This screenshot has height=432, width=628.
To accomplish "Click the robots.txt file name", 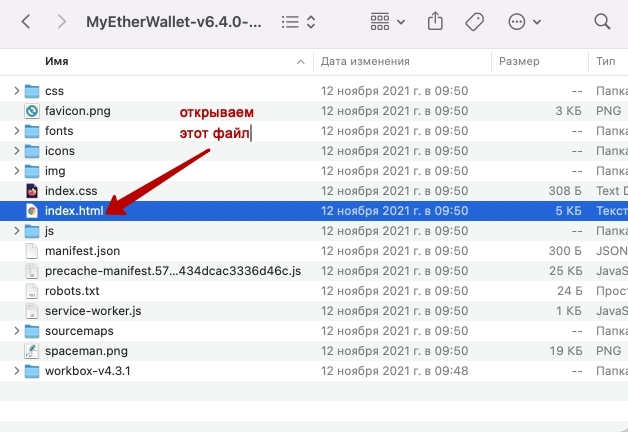I will tap(72, 291).
